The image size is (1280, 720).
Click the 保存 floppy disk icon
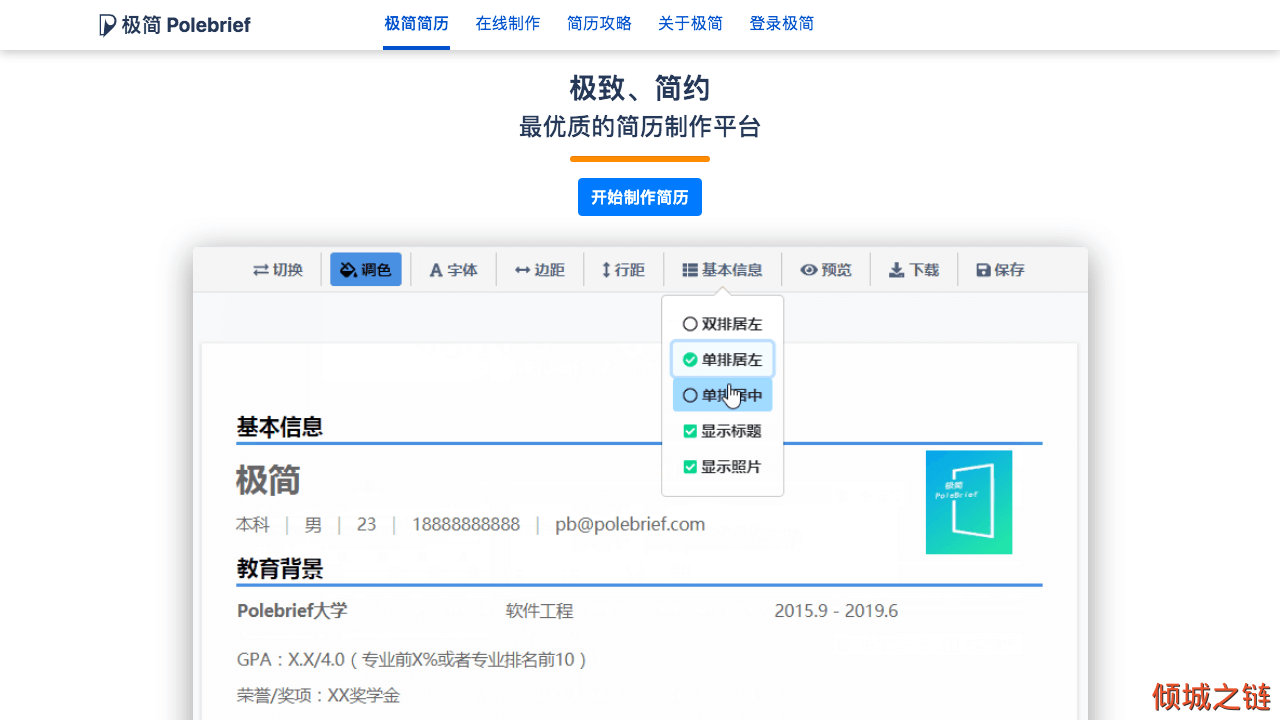point(983,270)
